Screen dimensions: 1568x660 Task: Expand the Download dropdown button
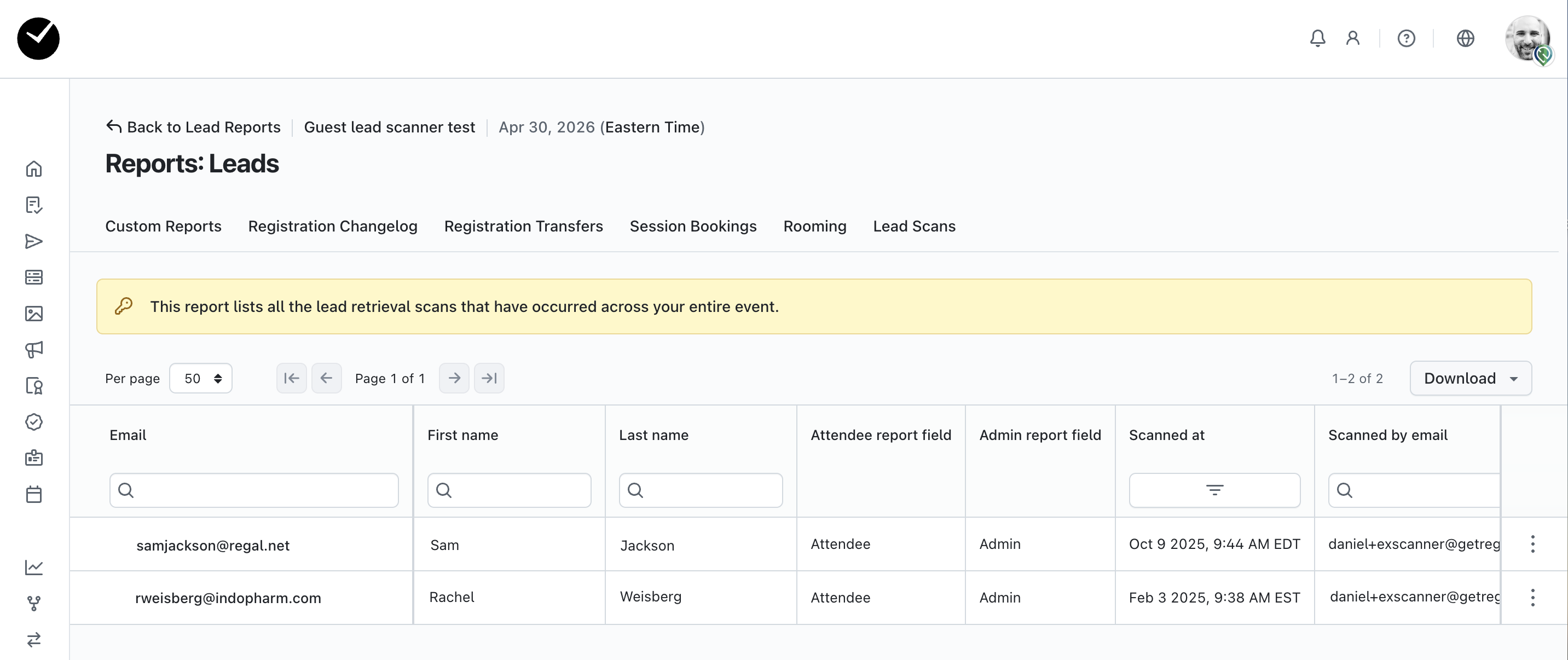click(1470, 378)
